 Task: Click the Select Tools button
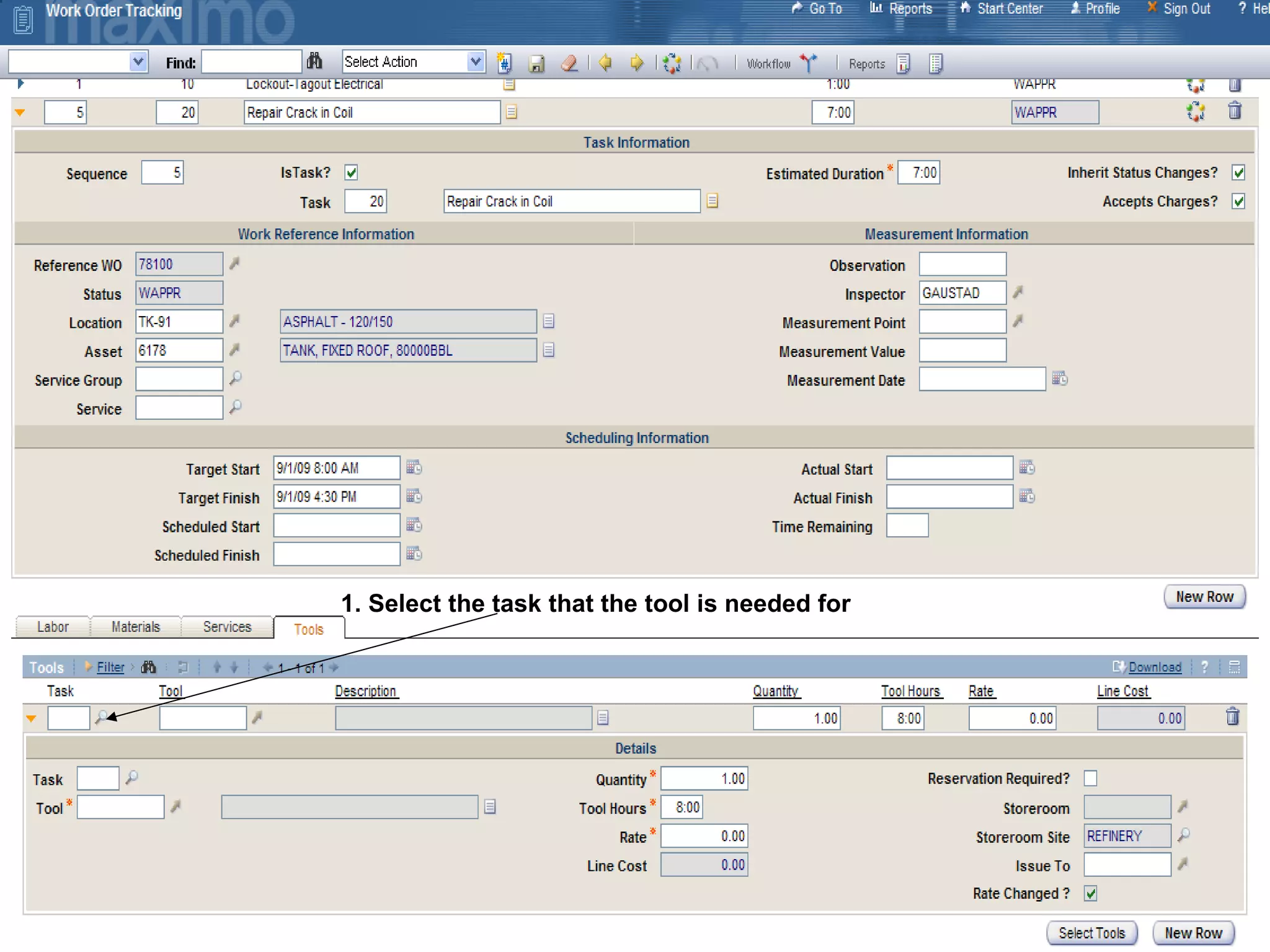pyautogui.click(x=1091, y=933)
